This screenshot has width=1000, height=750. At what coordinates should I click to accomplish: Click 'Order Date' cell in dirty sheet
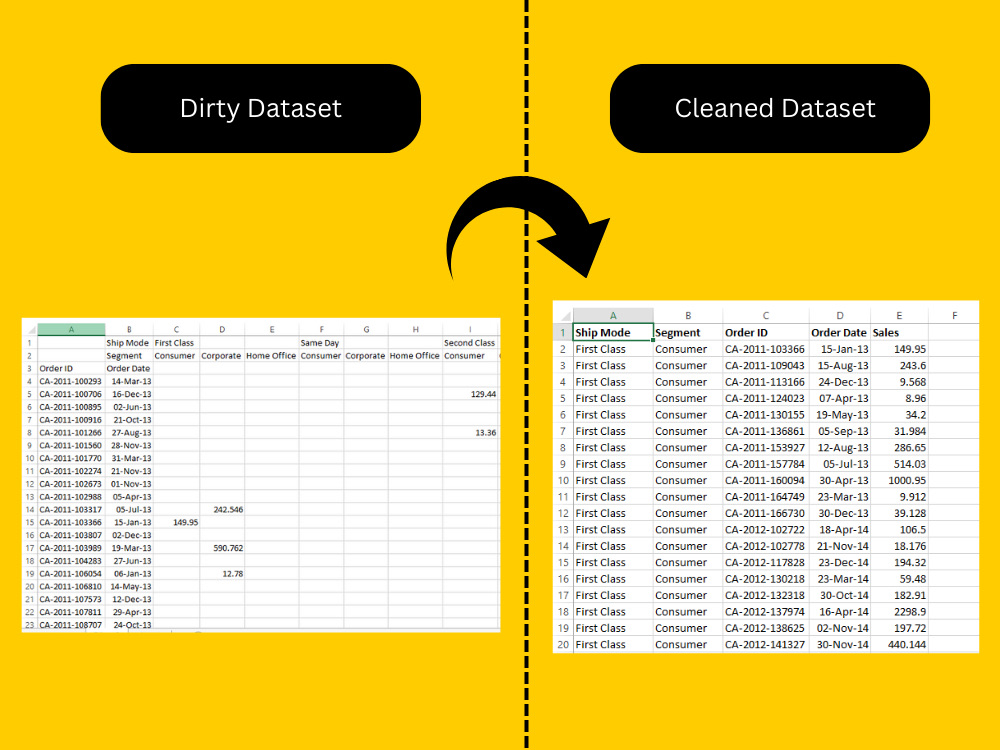pyautogui.click(x=128, y=368)
